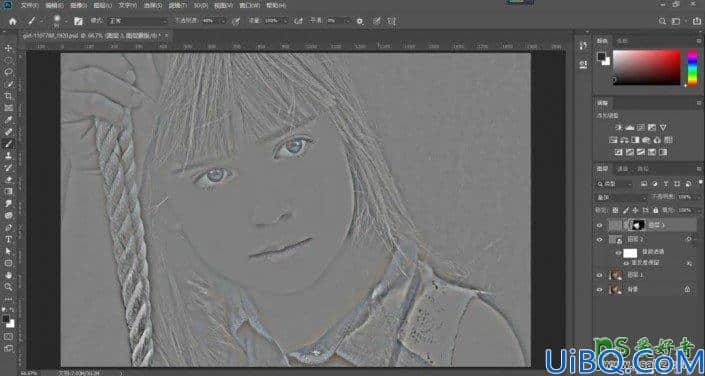This screenshot has height=376, width=705.
Task: Select the Eyedropper tool
Action: [x=9, y=120]
